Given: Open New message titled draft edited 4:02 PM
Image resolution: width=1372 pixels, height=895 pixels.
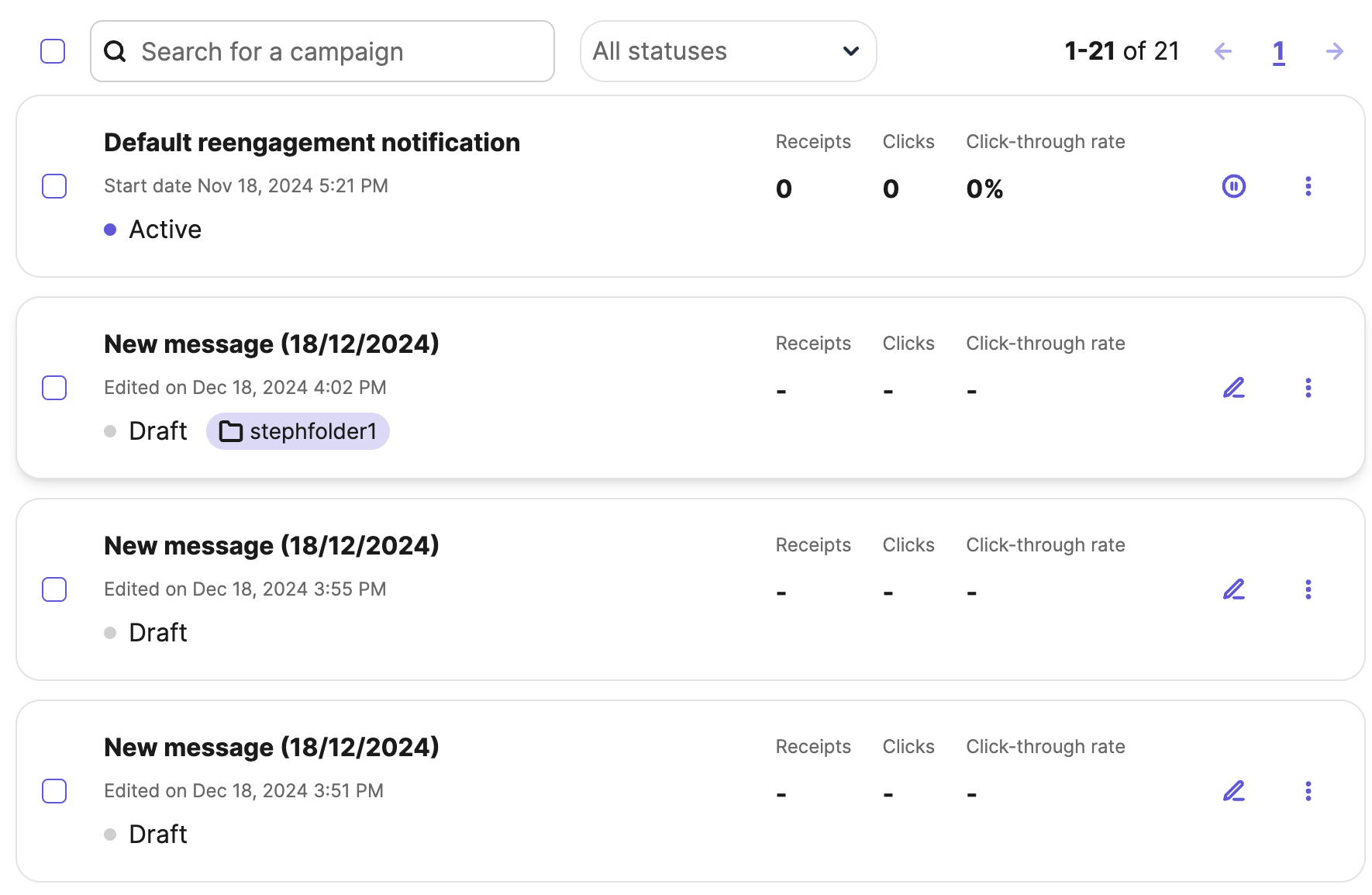Looking at the screenshot, I should coord(271,344).
